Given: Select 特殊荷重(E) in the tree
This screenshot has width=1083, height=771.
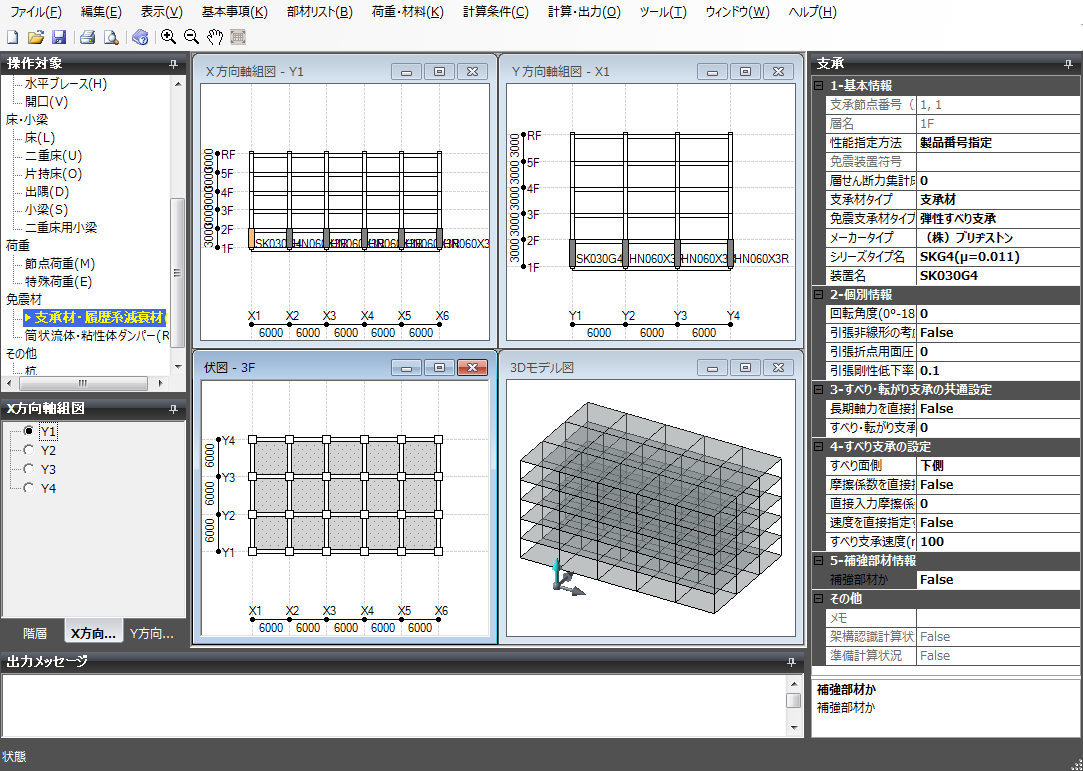Looking at the screenshot, I should [59, 281].
